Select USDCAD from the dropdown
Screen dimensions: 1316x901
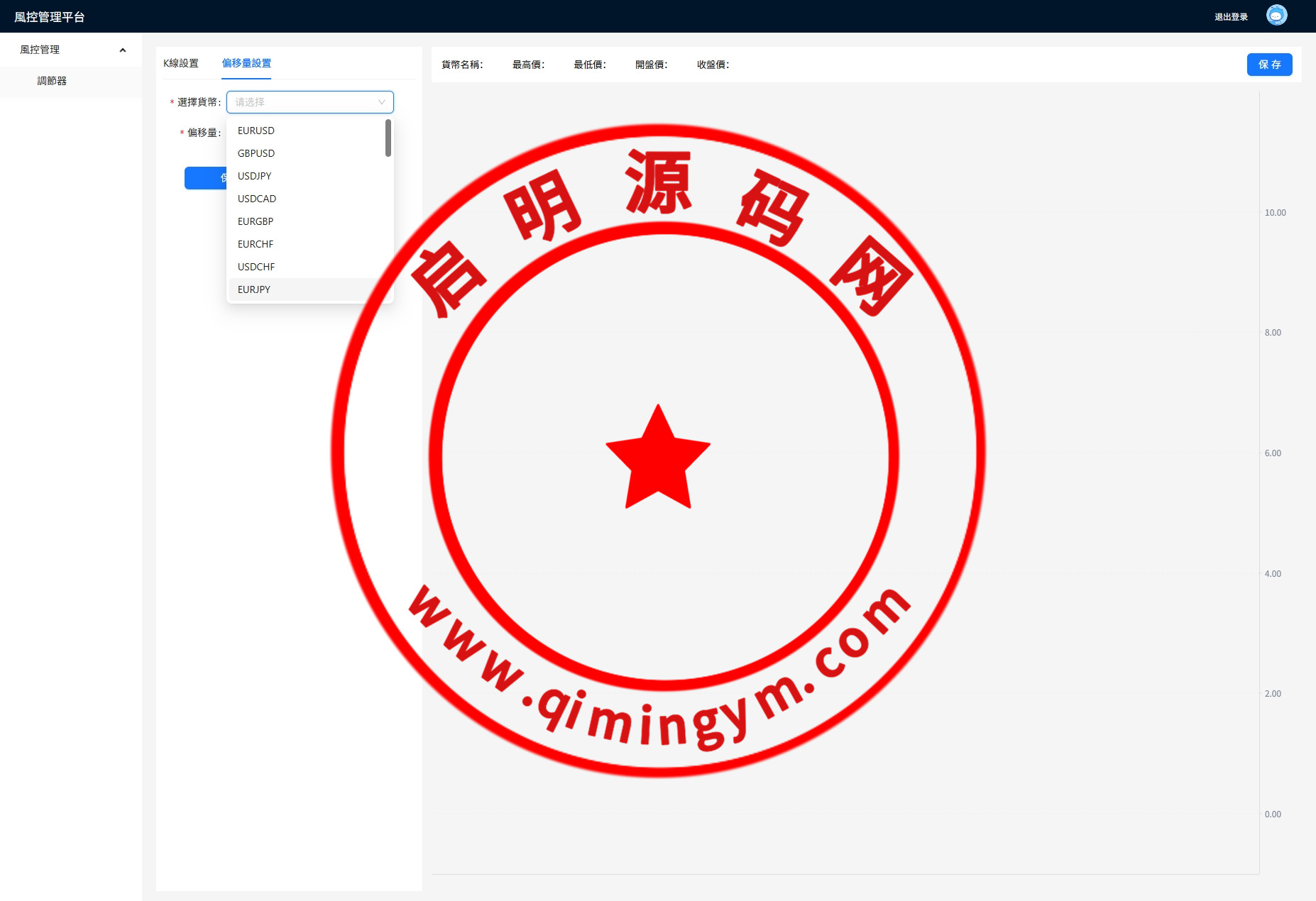click(257, 199)
